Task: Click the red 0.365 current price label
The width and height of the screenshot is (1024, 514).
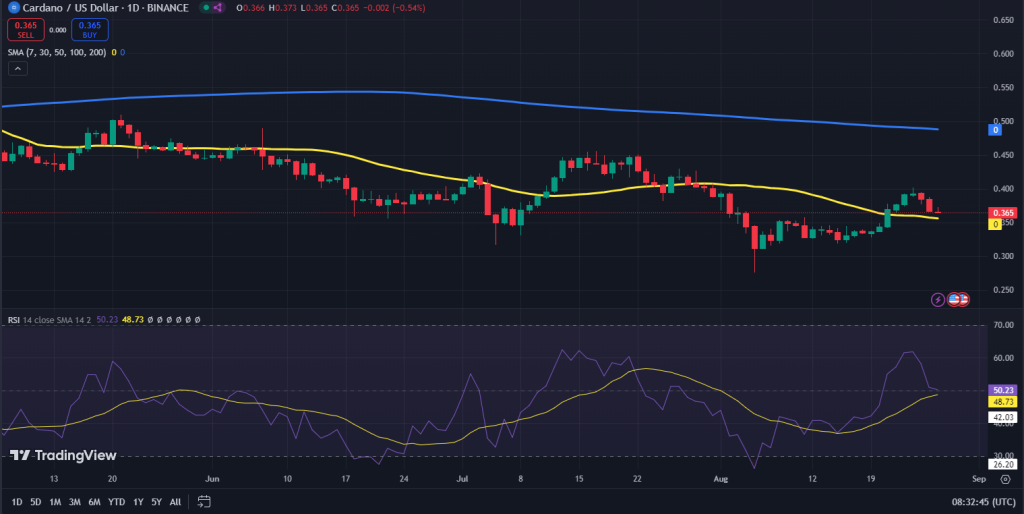Action: [1003, 213]
